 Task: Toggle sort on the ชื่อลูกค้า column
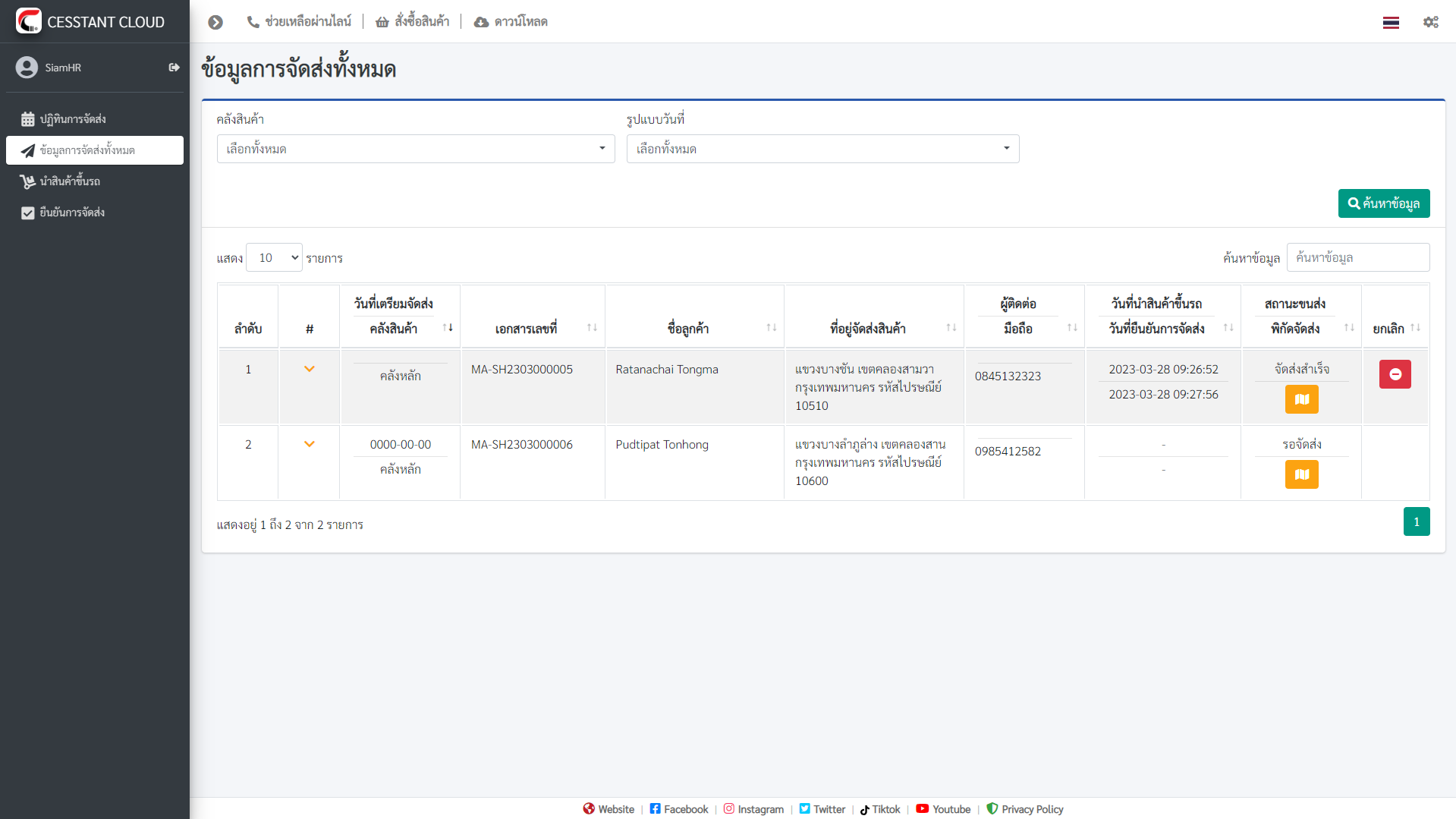tap(771, 328)
